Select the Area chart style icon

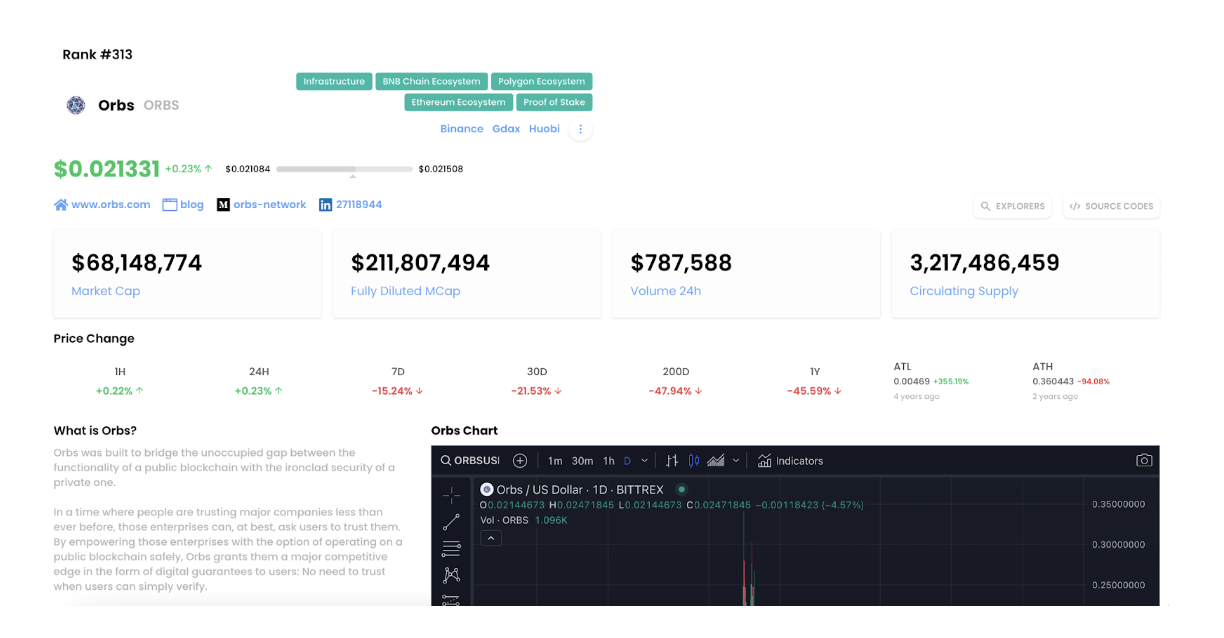pyautogui.click(x=716, y=461)
